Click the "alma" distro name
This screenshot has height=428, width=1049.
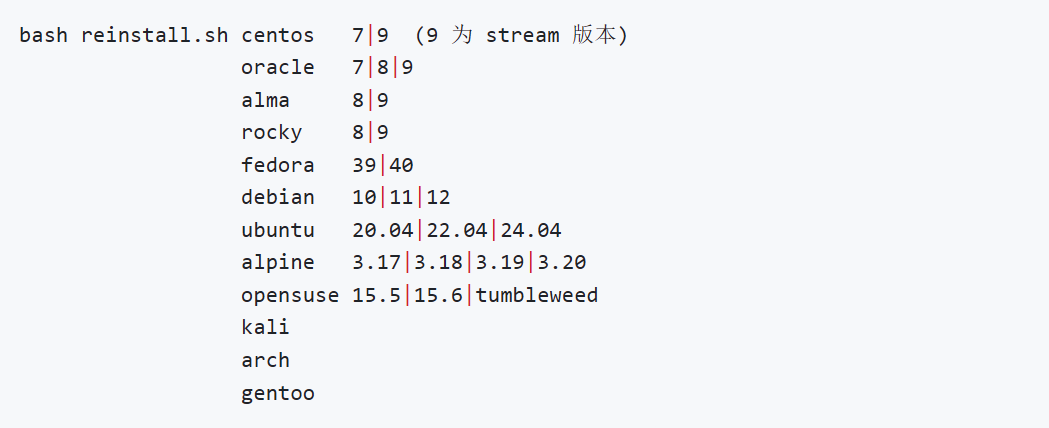266,100
